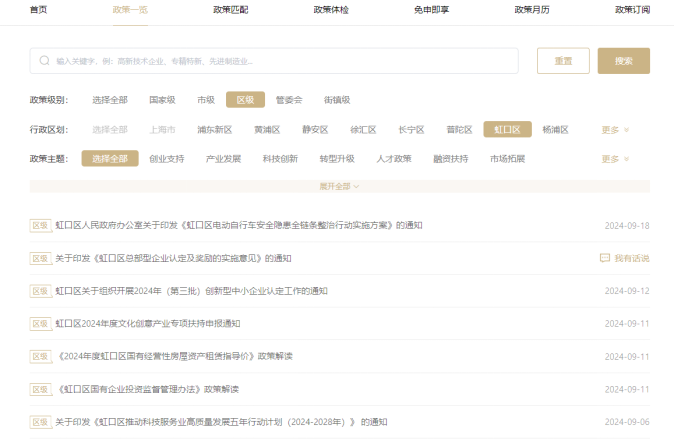This screenshot has width=674, height=440.
Task: Filter theme by 产业发展
Action: tap(224, 159)
